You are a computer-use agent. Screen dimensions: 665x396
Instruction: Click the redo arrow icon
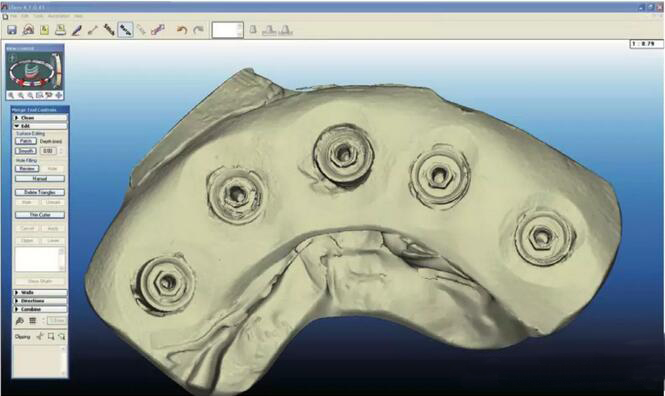click(198, 30)
